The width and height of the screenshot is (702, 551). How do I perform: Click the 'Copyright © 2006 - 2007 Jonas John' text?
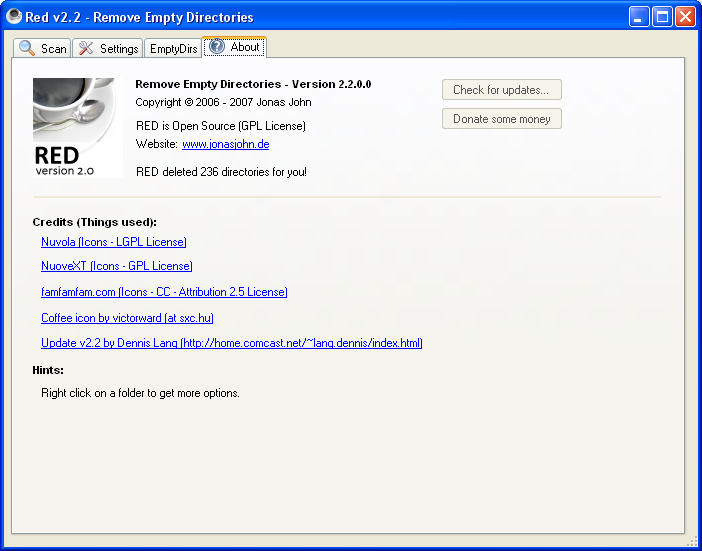(x=223, y=102)
